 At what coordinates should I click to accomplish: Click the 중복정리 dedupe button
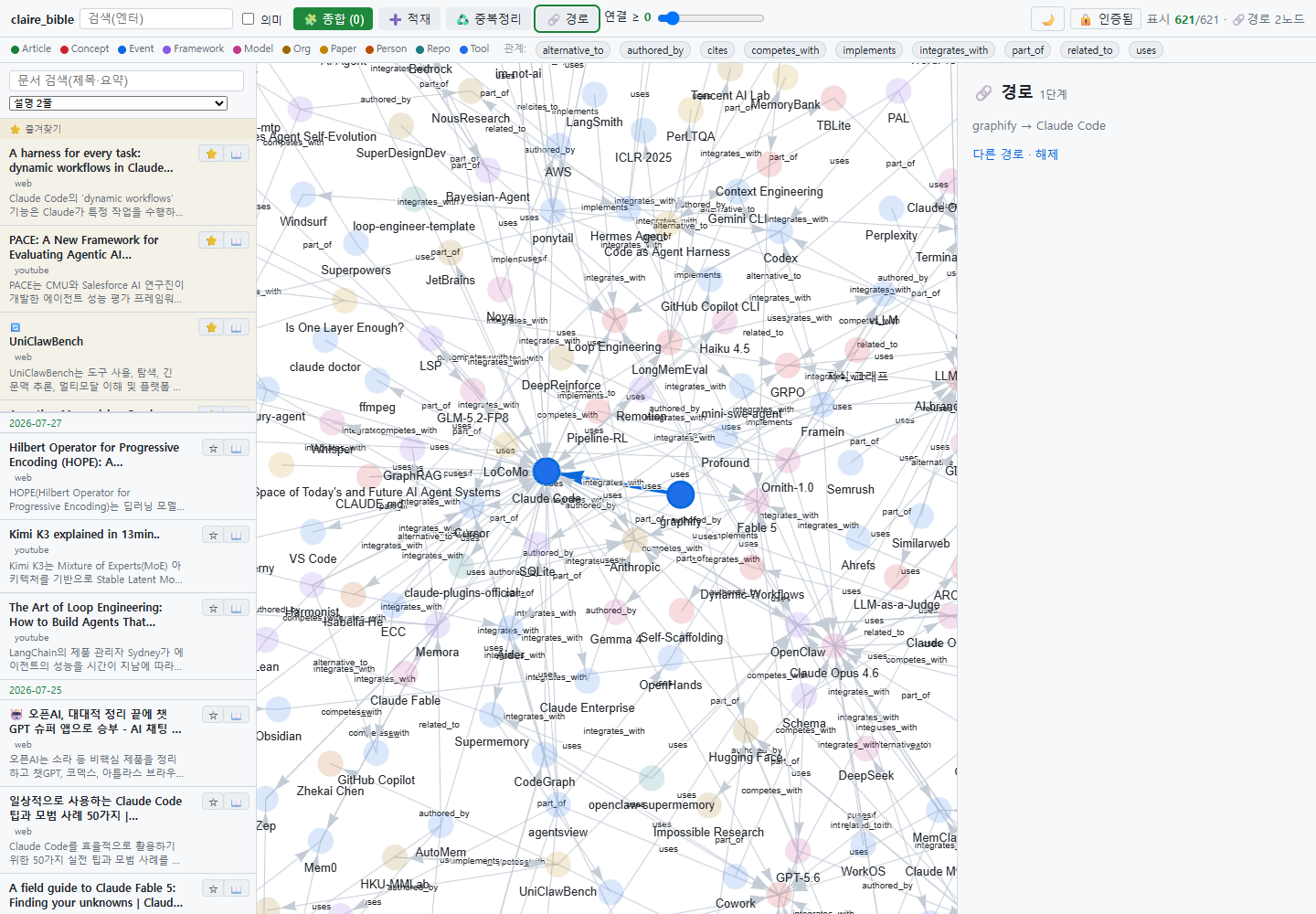(488, 18)
